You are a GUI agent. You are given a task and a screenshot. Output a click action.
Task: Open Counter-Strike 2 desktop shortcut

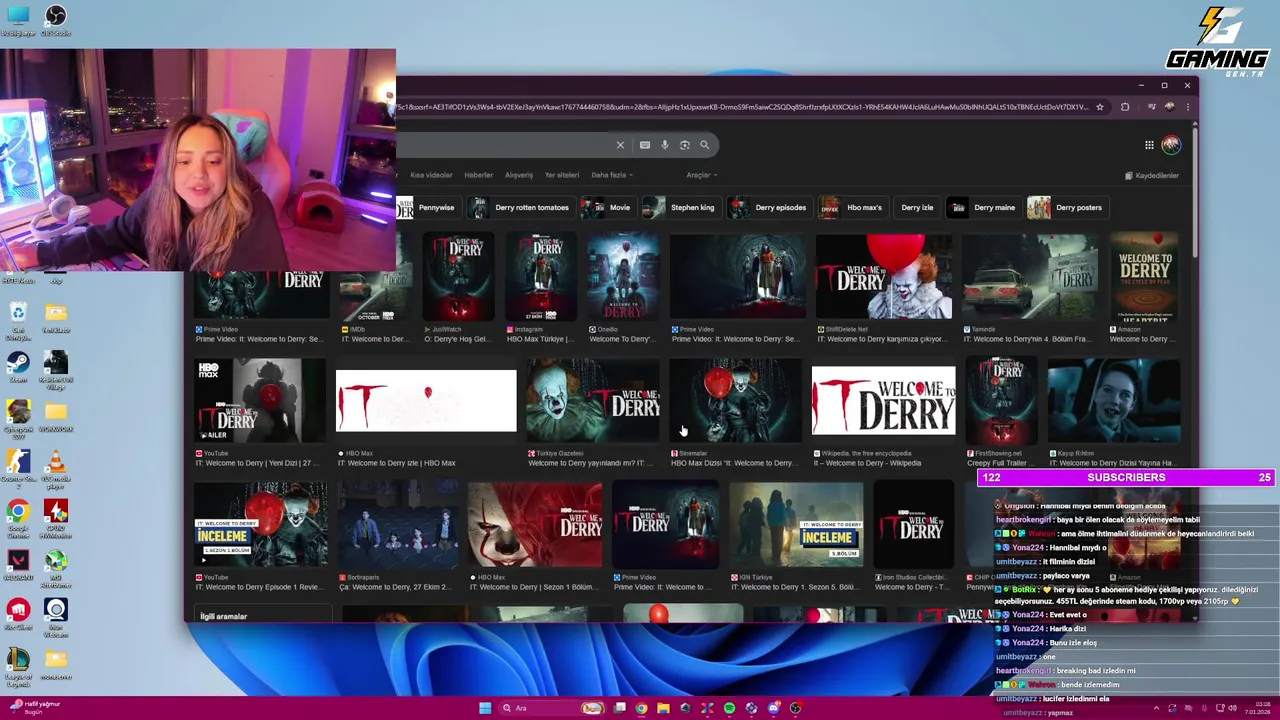pyautogui.click(x=18, y=467)
